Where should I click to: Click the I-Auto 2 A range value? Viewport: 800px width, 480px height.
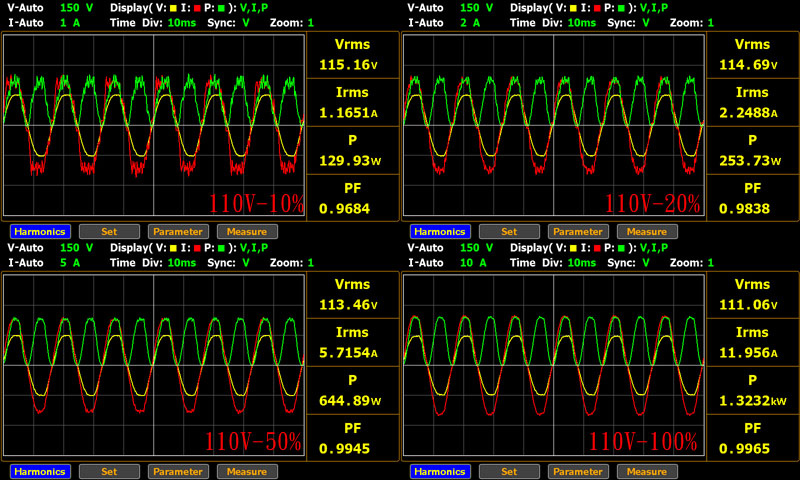[x=470, y=23]
